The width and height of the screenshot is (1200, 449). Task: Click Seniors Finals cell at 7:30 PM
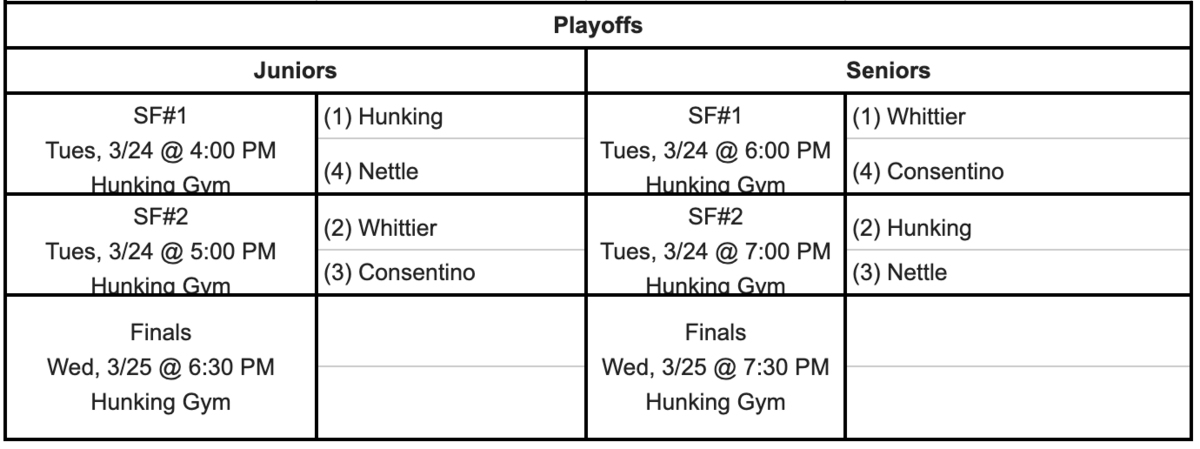[715, 369]
